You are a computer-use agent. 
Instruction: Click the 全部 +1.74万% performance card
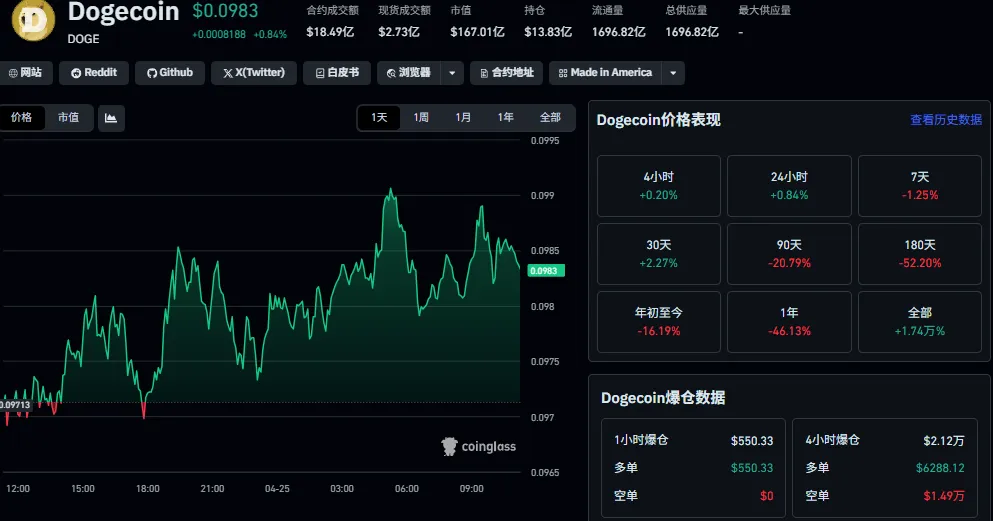point(920,322)
